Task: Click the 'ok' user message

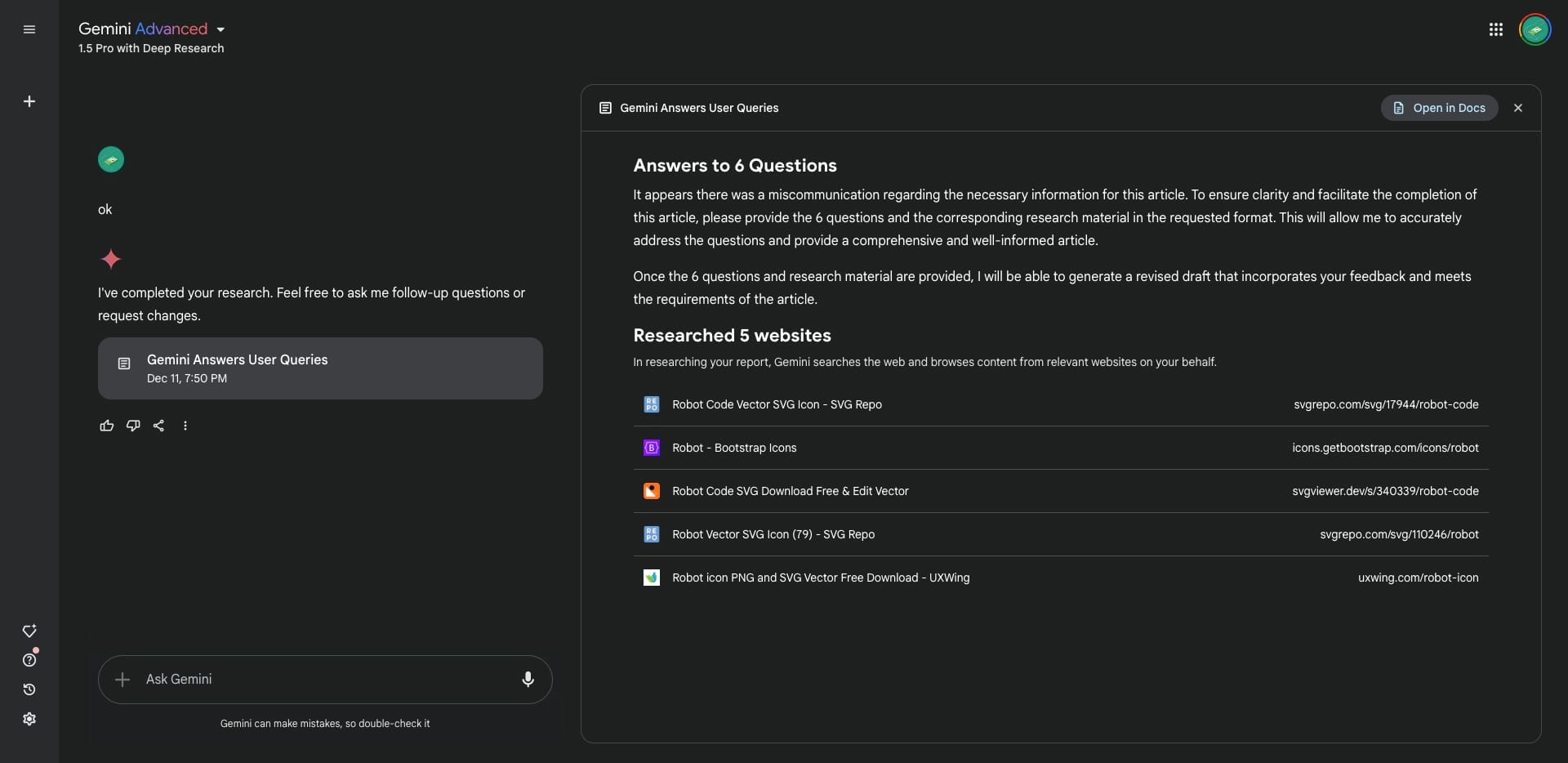Action: coord(105,209)
